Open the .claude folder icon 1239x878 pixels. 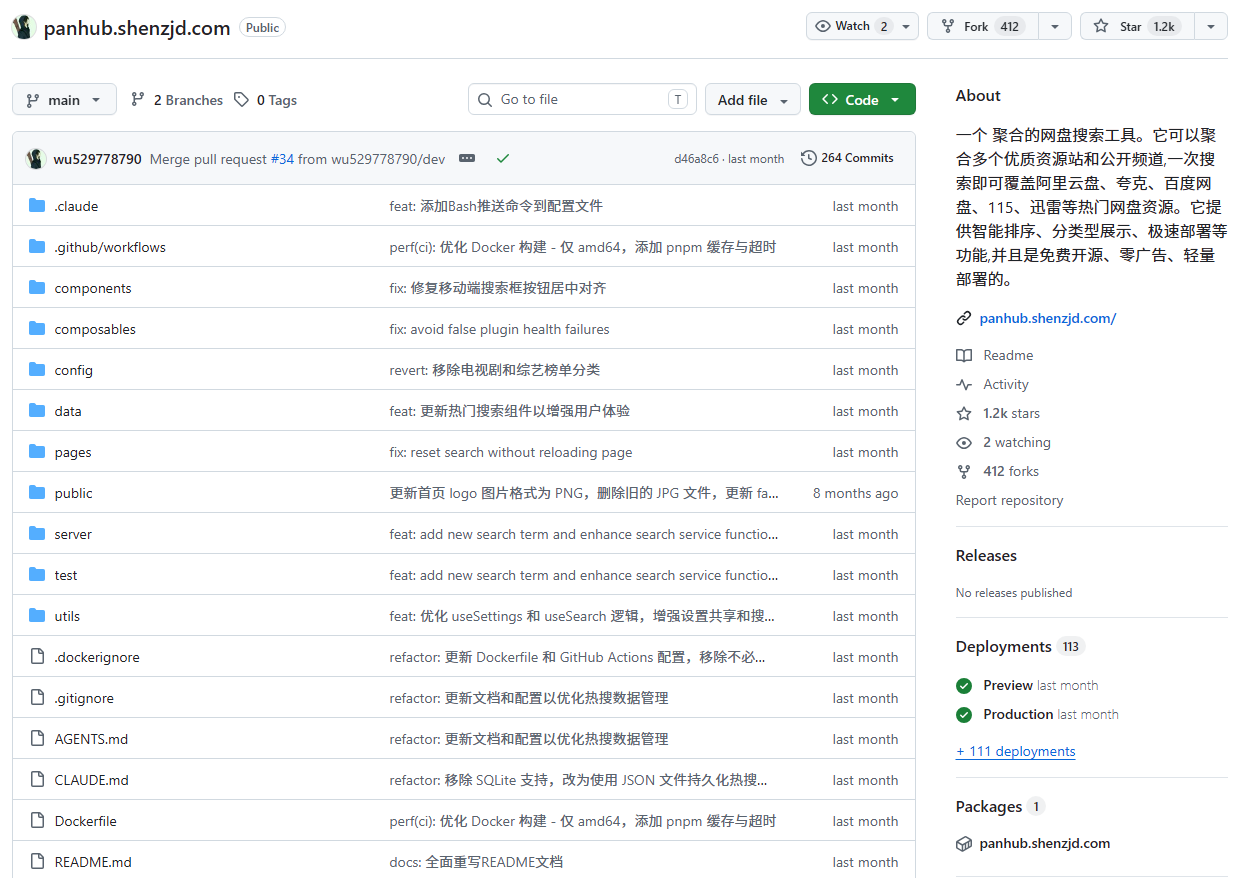[x=37, y=206]
